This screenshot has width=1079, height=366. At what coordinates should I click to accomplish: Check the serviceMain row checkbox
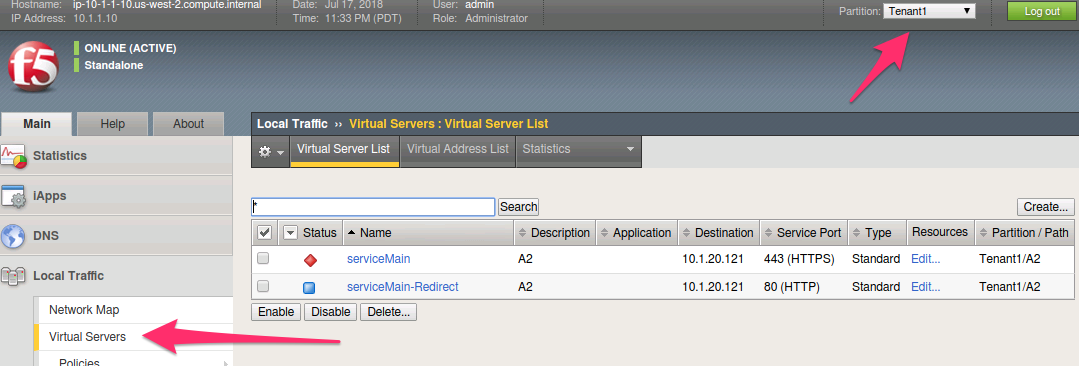(263, 259)
